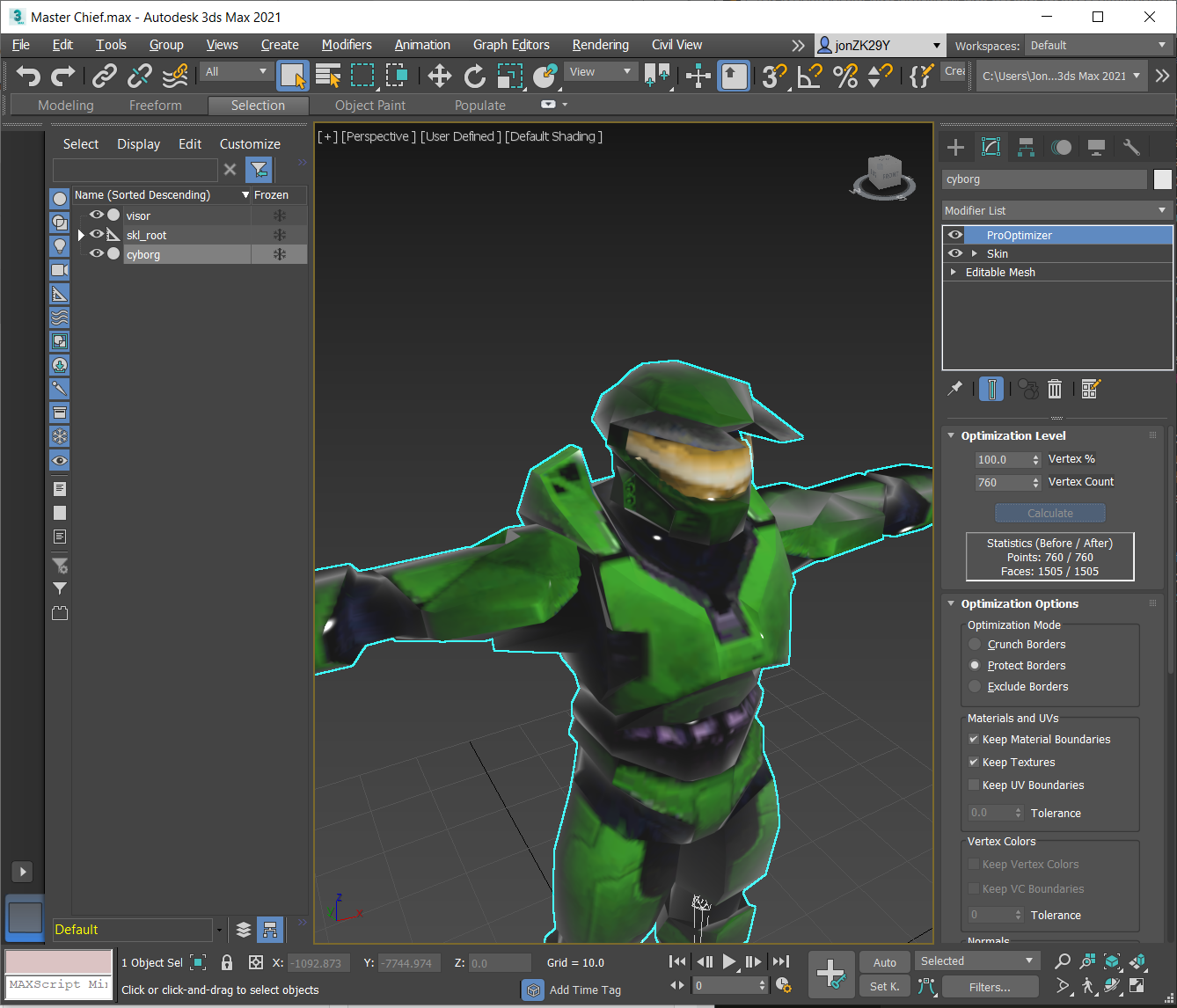Screen dimensions: 1177x1008
Task: Open the Display command panel tab
Action: pos(1096,148)
